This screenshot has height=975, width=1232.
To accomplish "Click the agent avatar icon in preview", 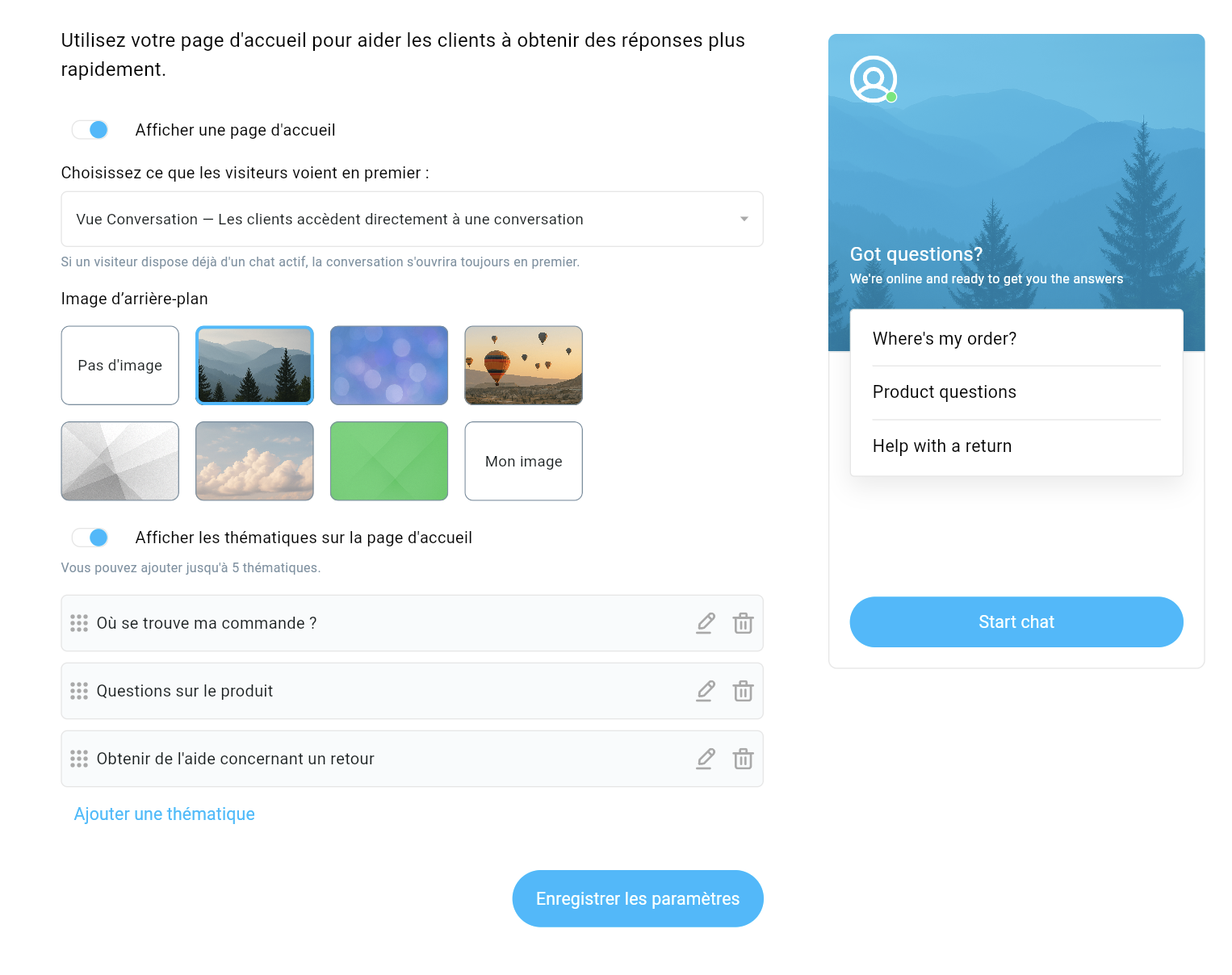I will (874, 79).
